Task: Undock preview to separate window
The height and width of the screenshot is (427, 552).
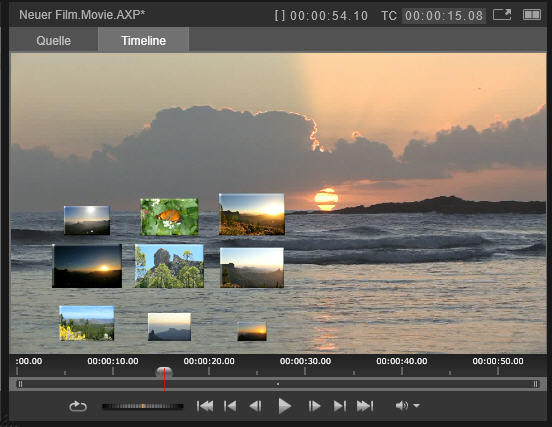Action: (502, 15)
